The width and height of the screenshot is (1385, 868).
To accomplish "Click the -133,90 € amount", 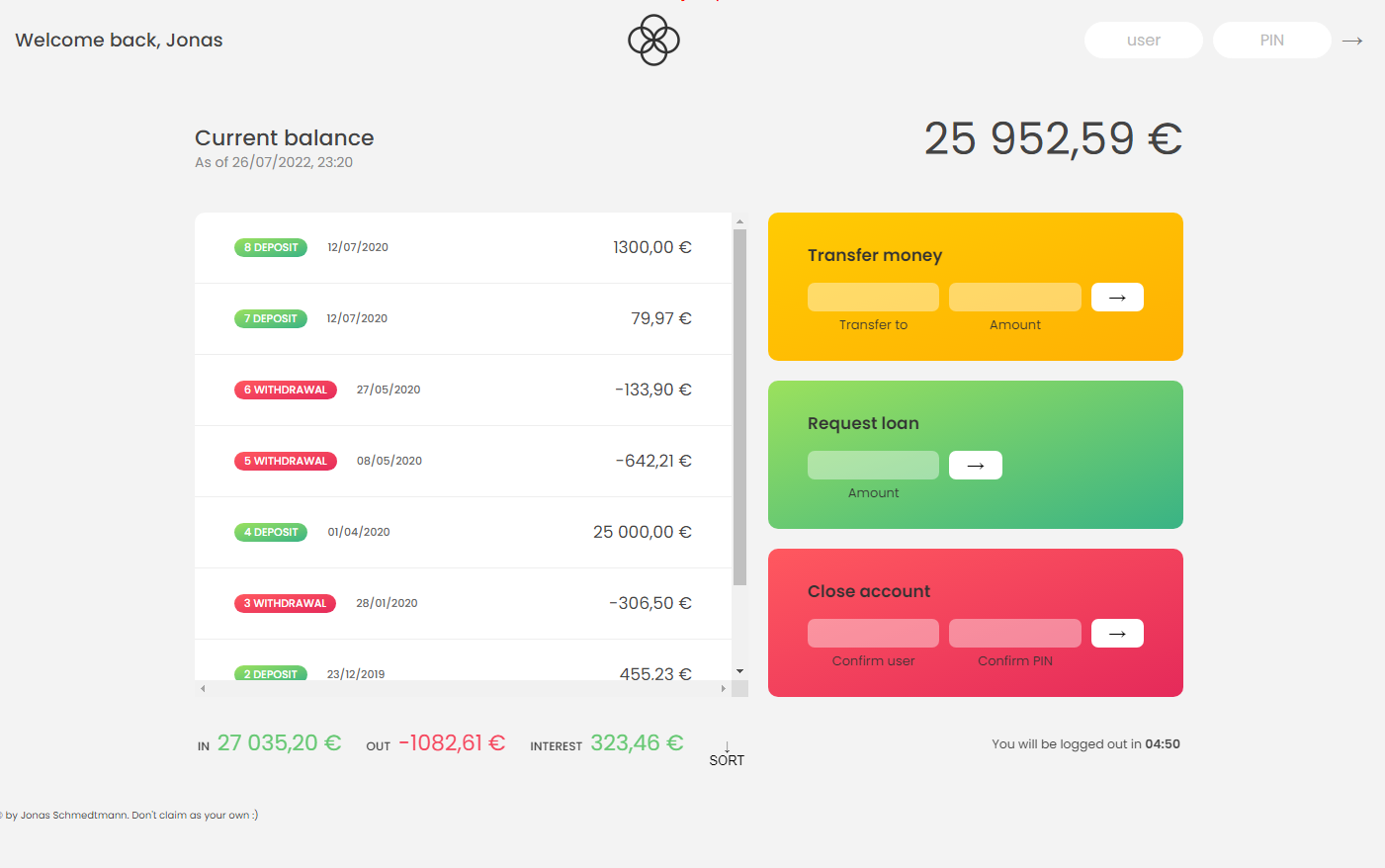I will coord(653,390).
